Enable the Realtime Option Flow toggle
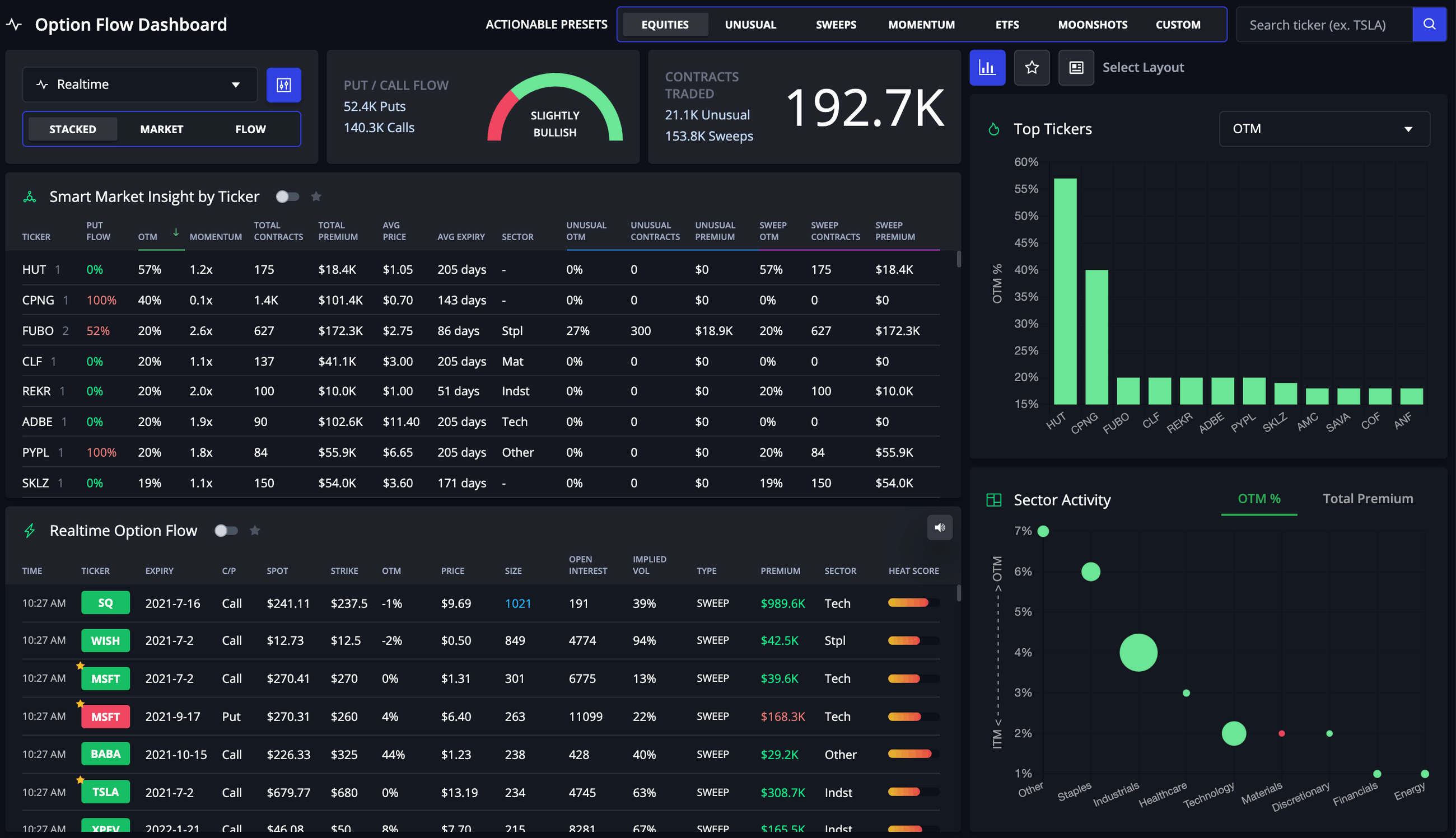Image resolution: width=1456 pixels, height=838 pixels. 226,531
